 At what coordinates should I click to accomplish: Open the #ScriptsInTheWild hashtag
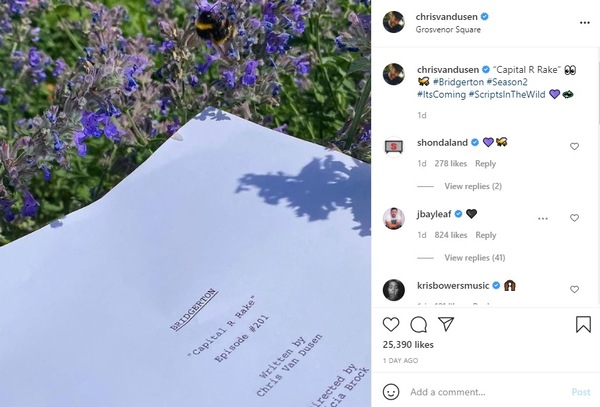(507, 94)
